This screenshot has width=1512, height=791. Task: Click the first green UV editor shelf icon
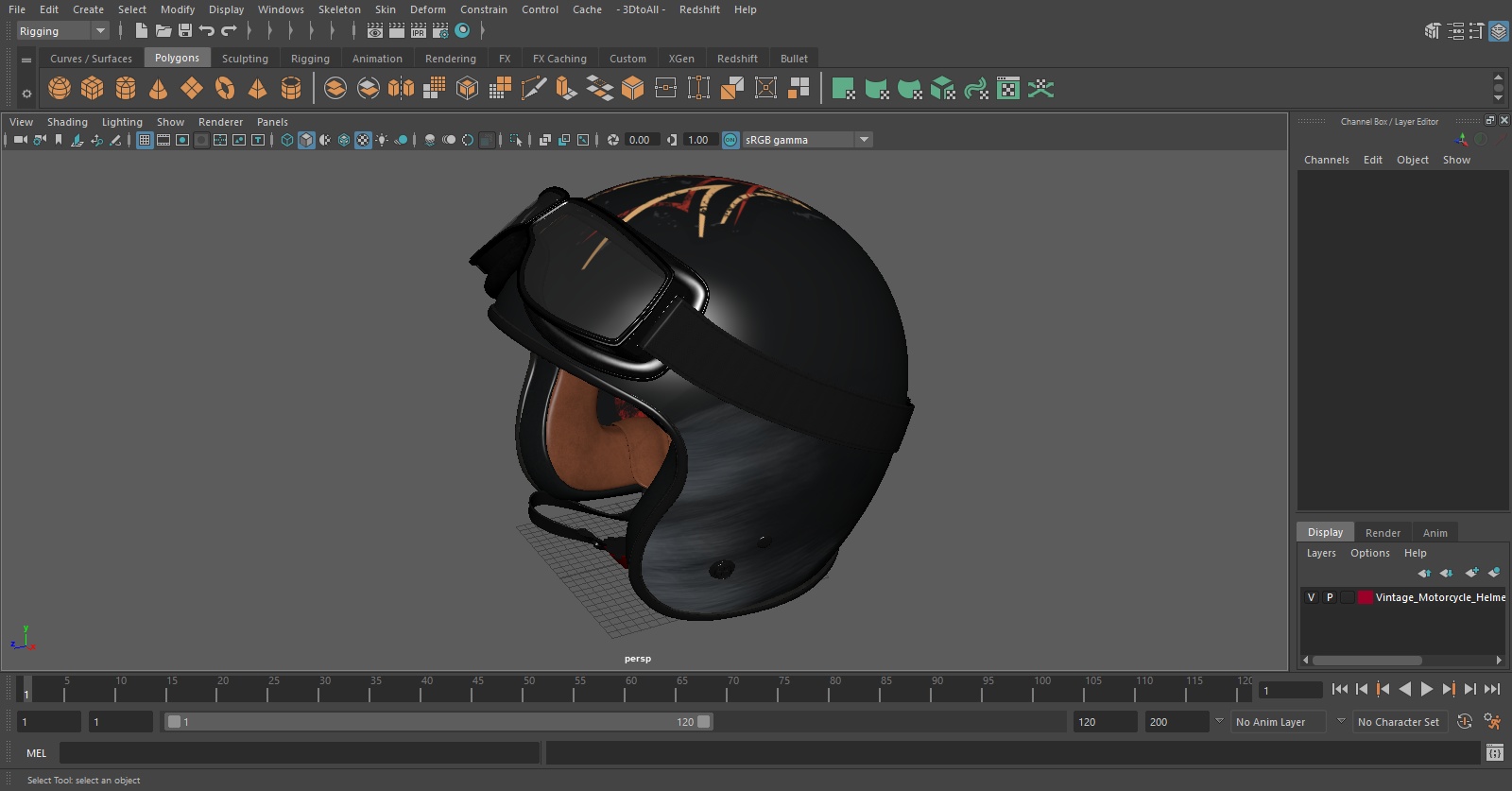tap(844, 89)
